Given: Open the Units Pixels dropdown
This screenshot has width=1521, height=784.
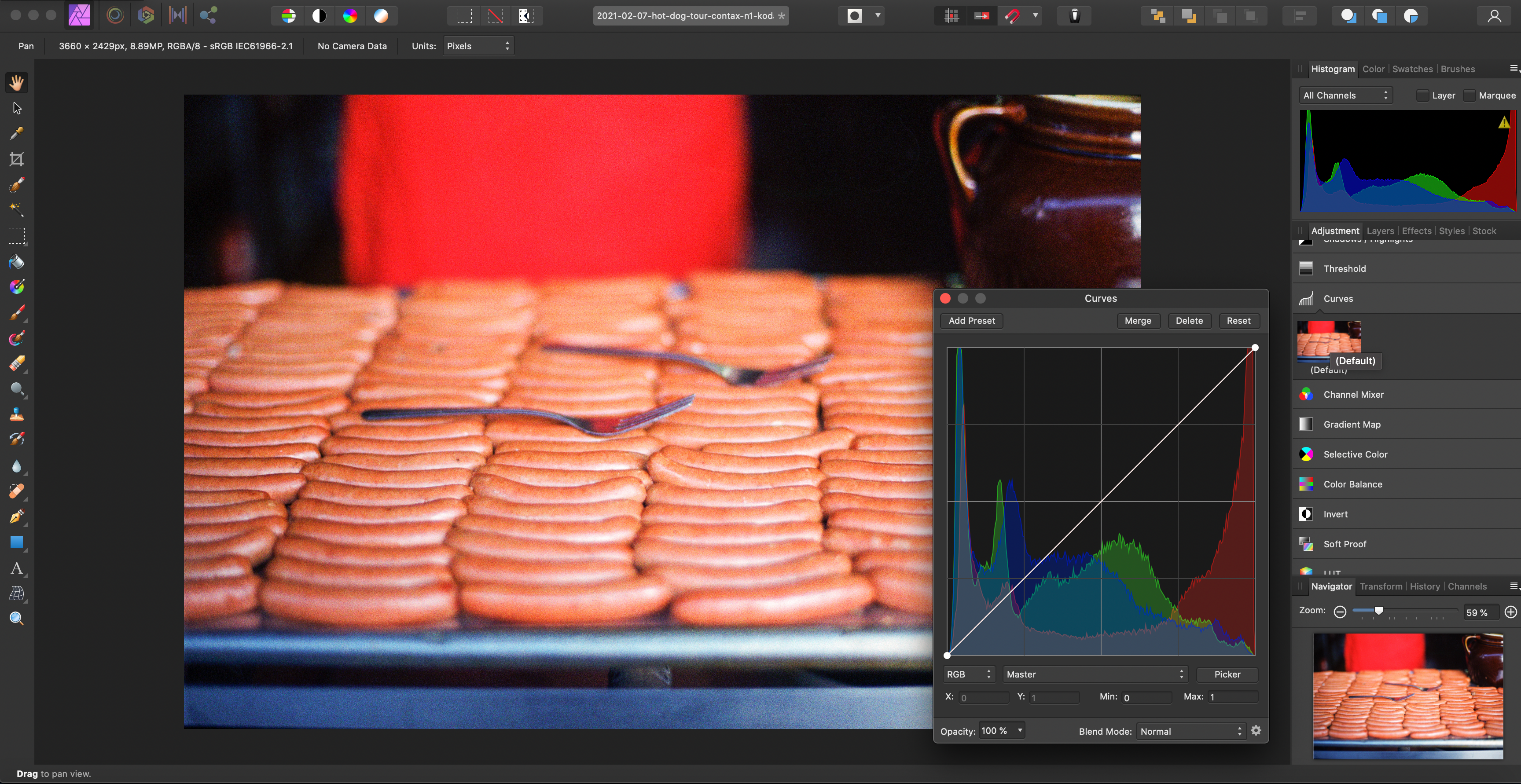Looking at the screenshot, I should pyautogui.click(x=478, y=46).
